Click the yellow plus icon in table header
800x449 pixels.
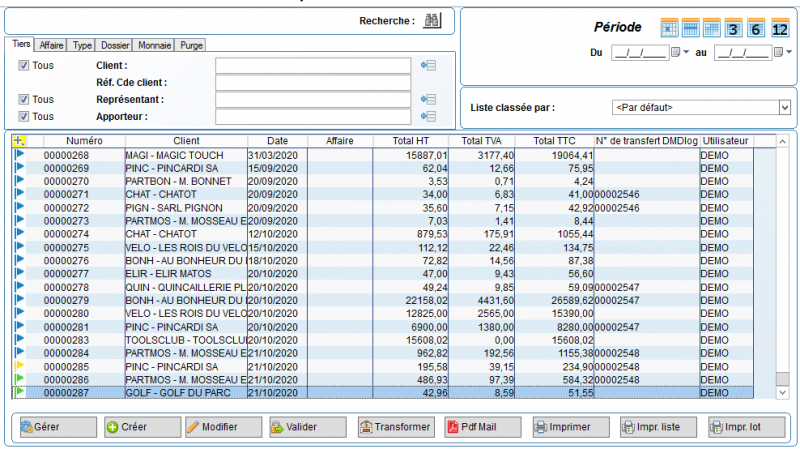point(19,141)
